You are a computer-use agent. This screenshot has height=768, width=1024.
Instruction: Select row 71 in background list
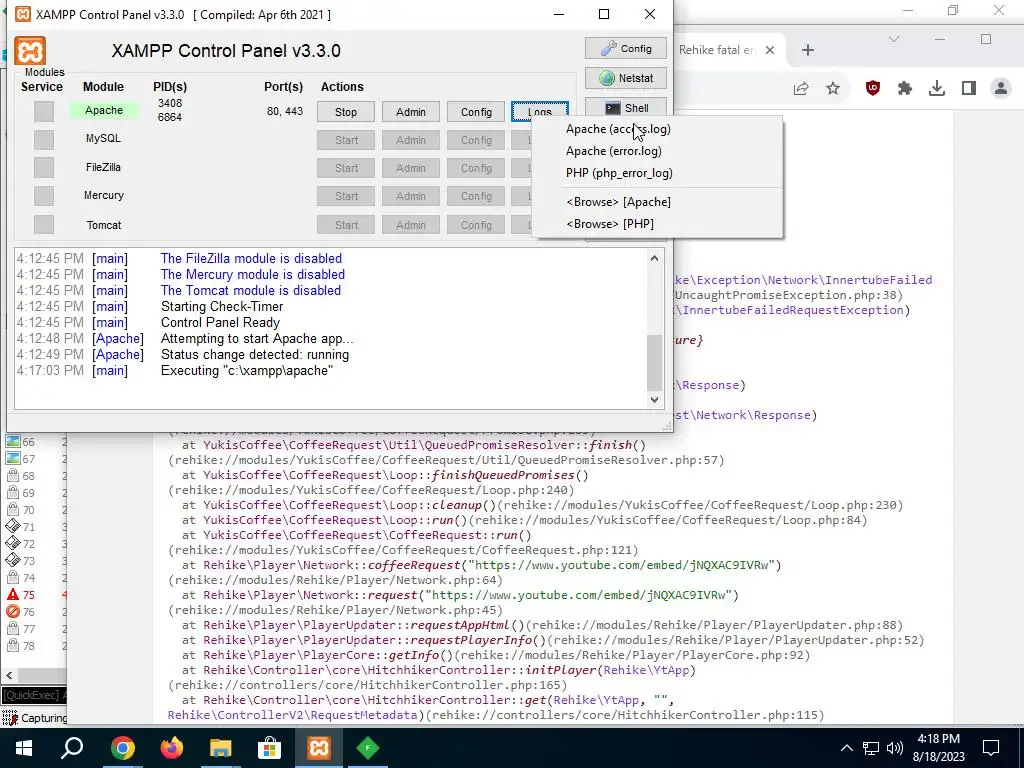click(x=35, y=527)
